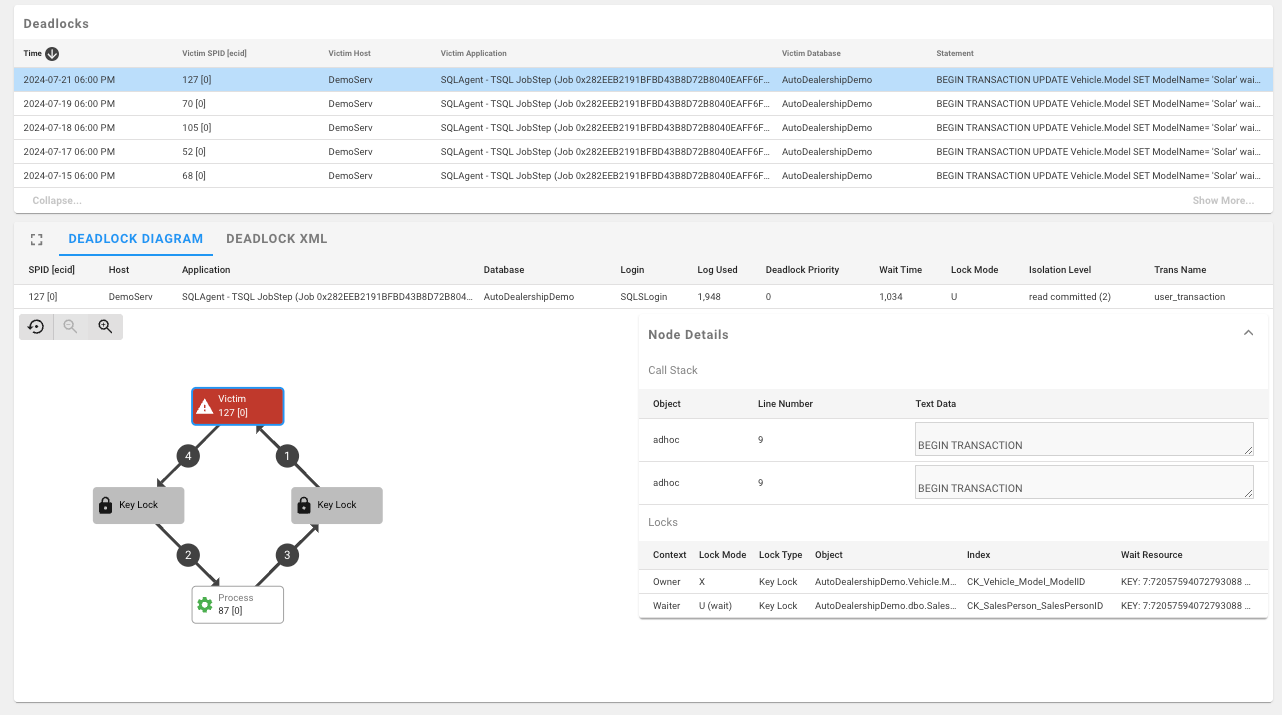Click Collapse below the deadlocks grid
This screenshot has width=1282, height=715.
(56, 200)
